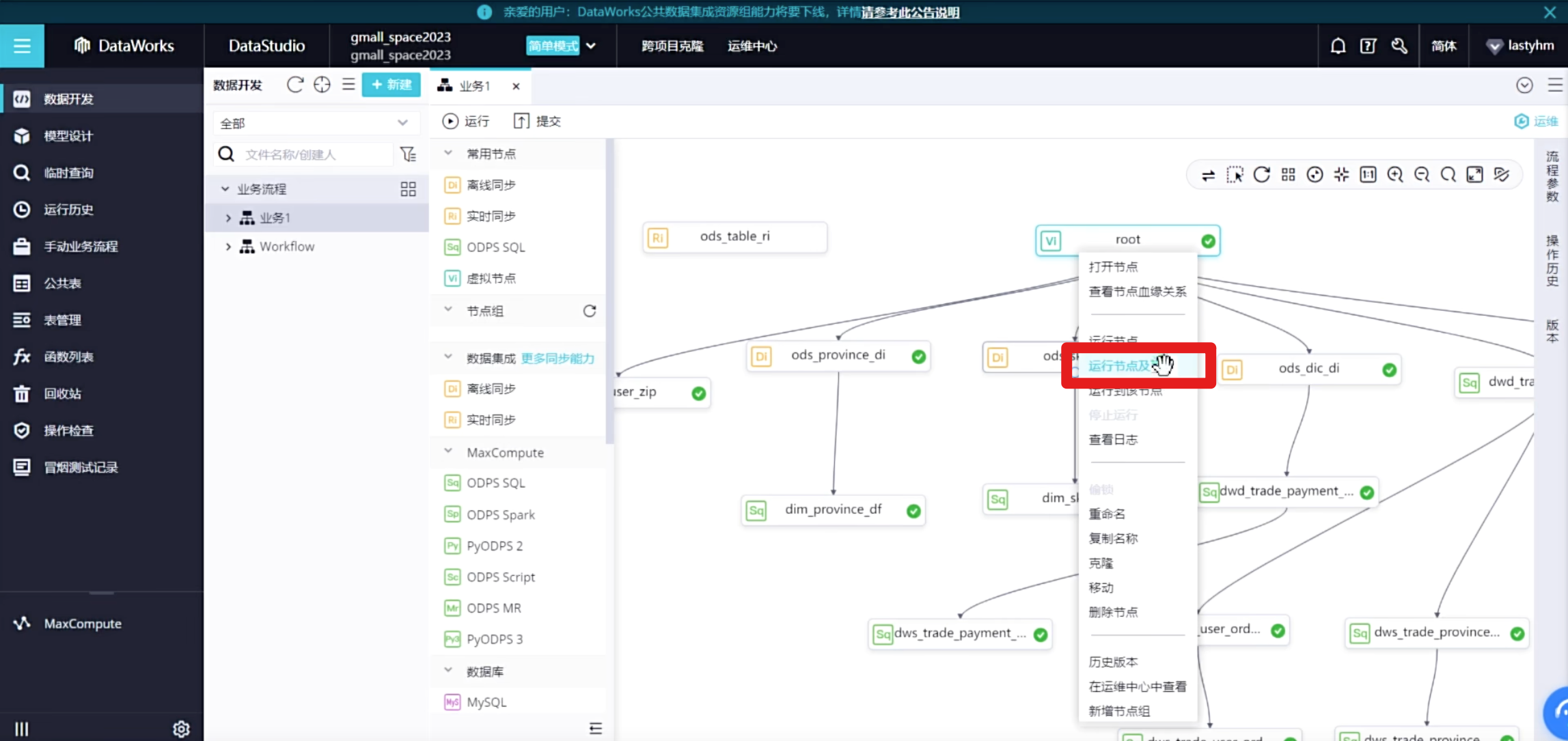
Task: Zoom in on the workflow canvas
Action: [1395, 175]
